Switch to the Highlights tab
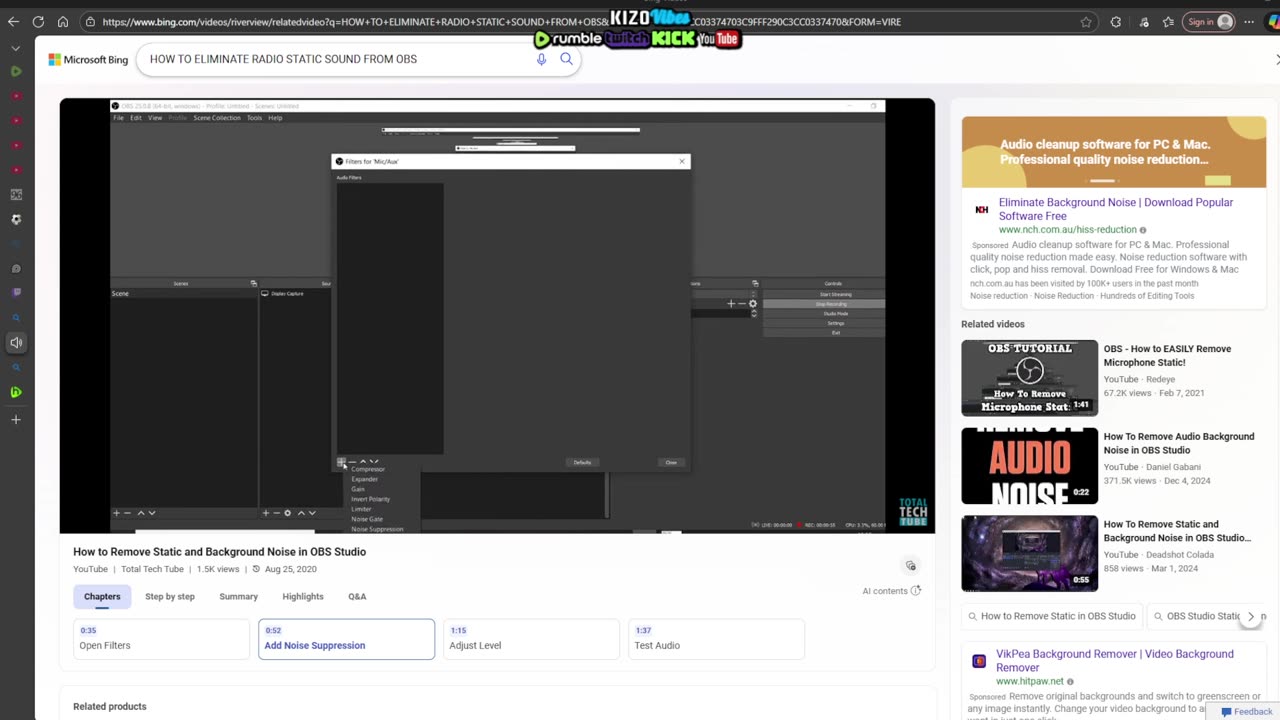The height and width of the screenshot is (720, 1280). (x=303, y=596)
